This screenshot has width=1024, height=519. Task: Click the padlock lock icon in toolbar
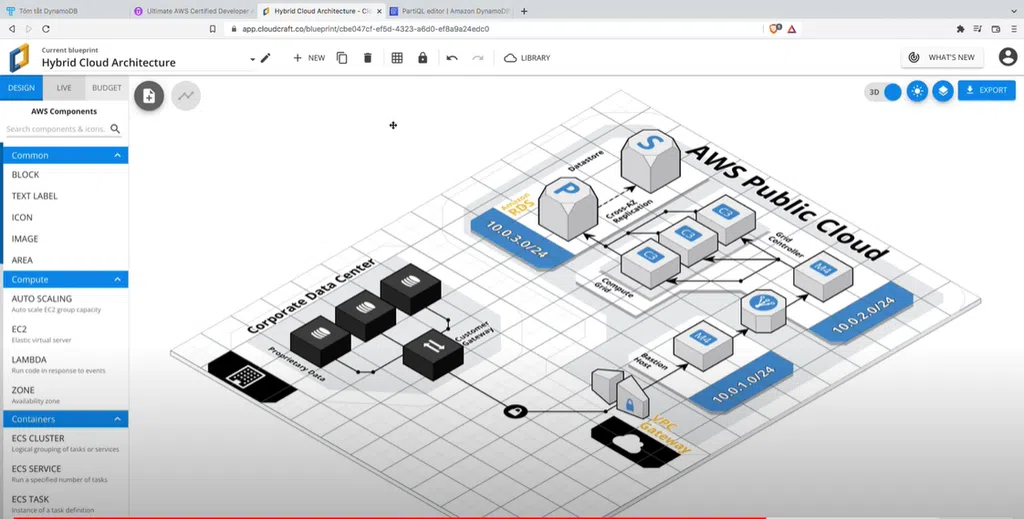pyautogui.click(x=423, y=58)
